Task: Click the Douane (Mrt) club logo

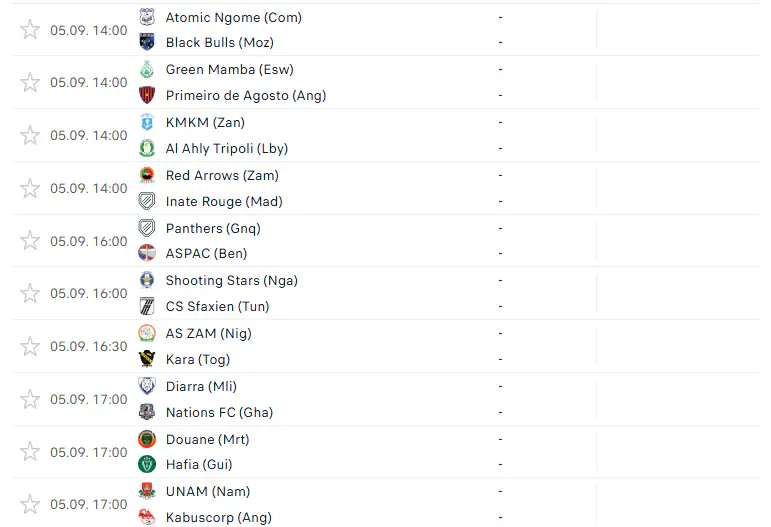Action: tap(147, 439)
